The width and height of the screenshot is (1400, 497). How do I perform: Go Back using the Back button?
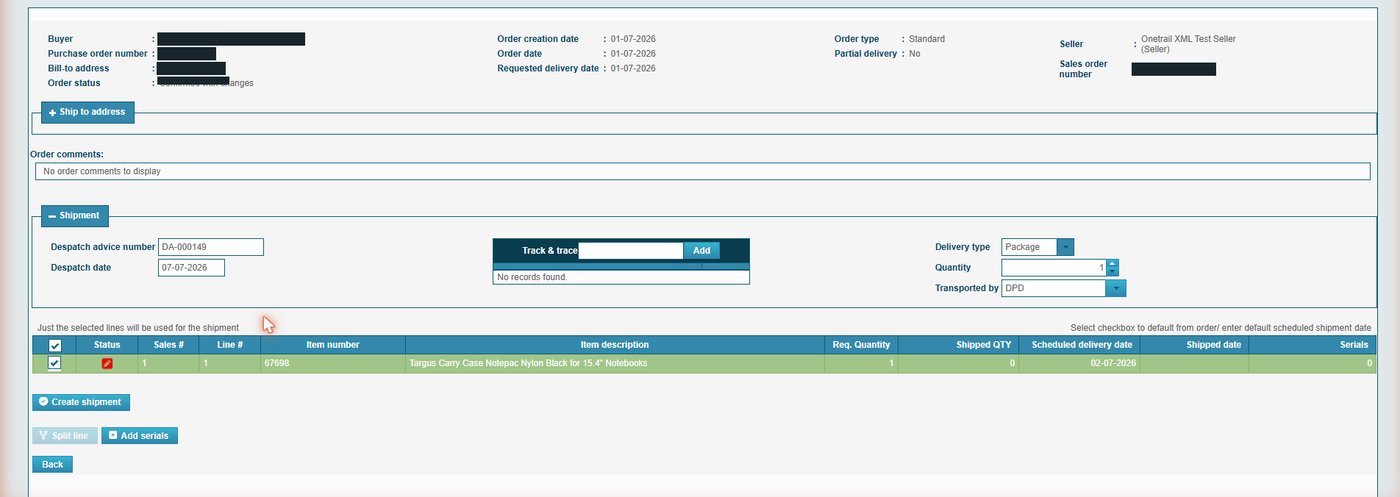[x=52, y=464]
